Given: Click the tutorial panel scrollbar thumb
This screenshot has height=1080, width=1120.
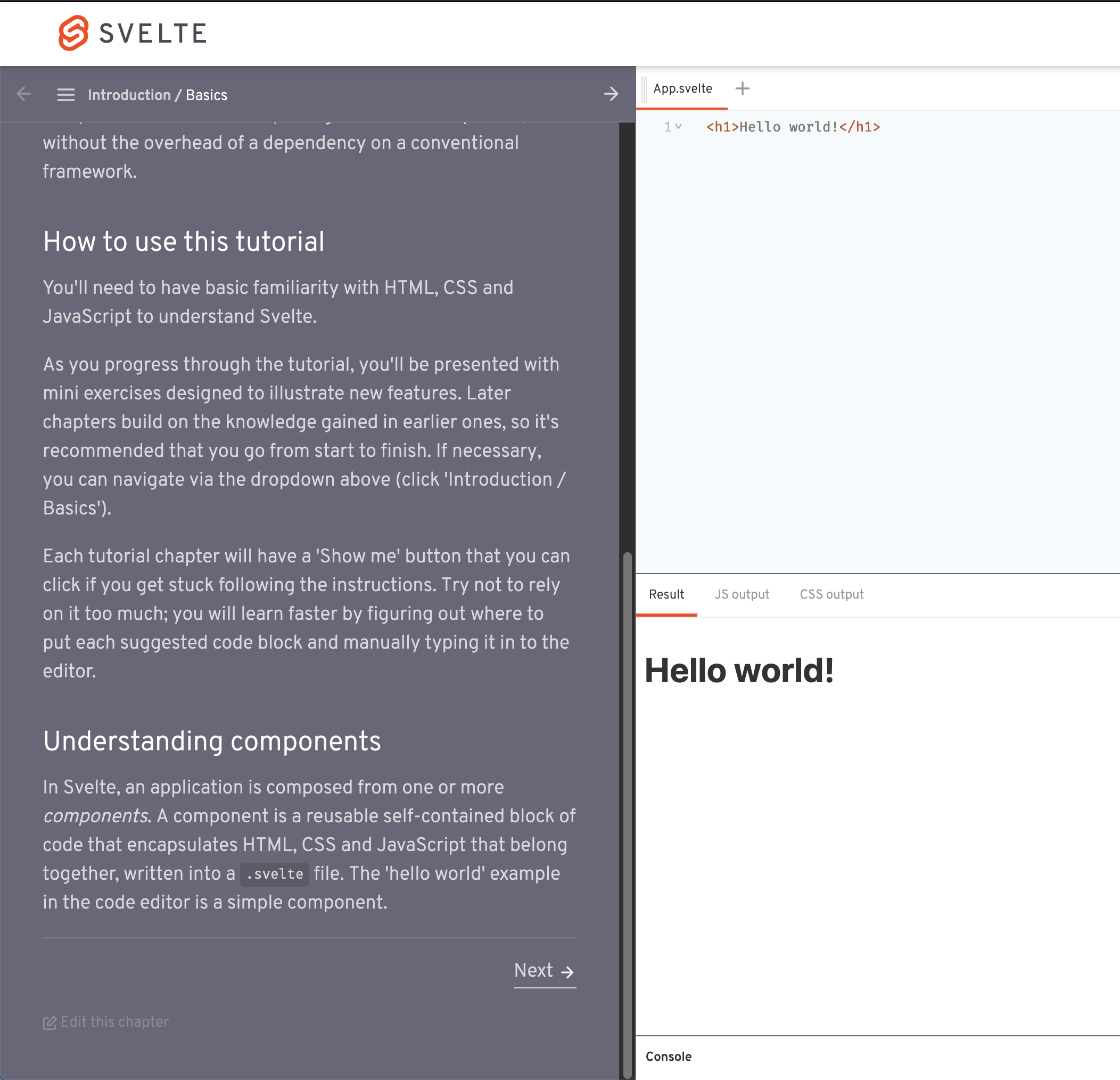Looking at the screenshot, I should pos(627,815).
